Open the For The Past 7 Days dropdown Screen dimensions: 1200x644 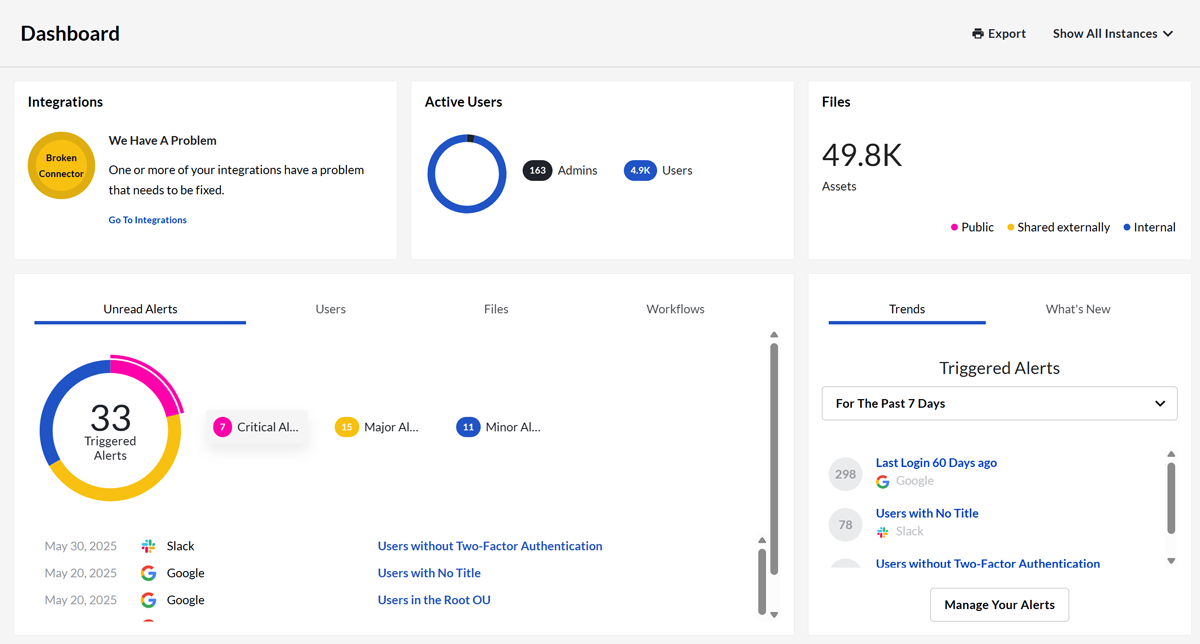click(x=999, y=404)
